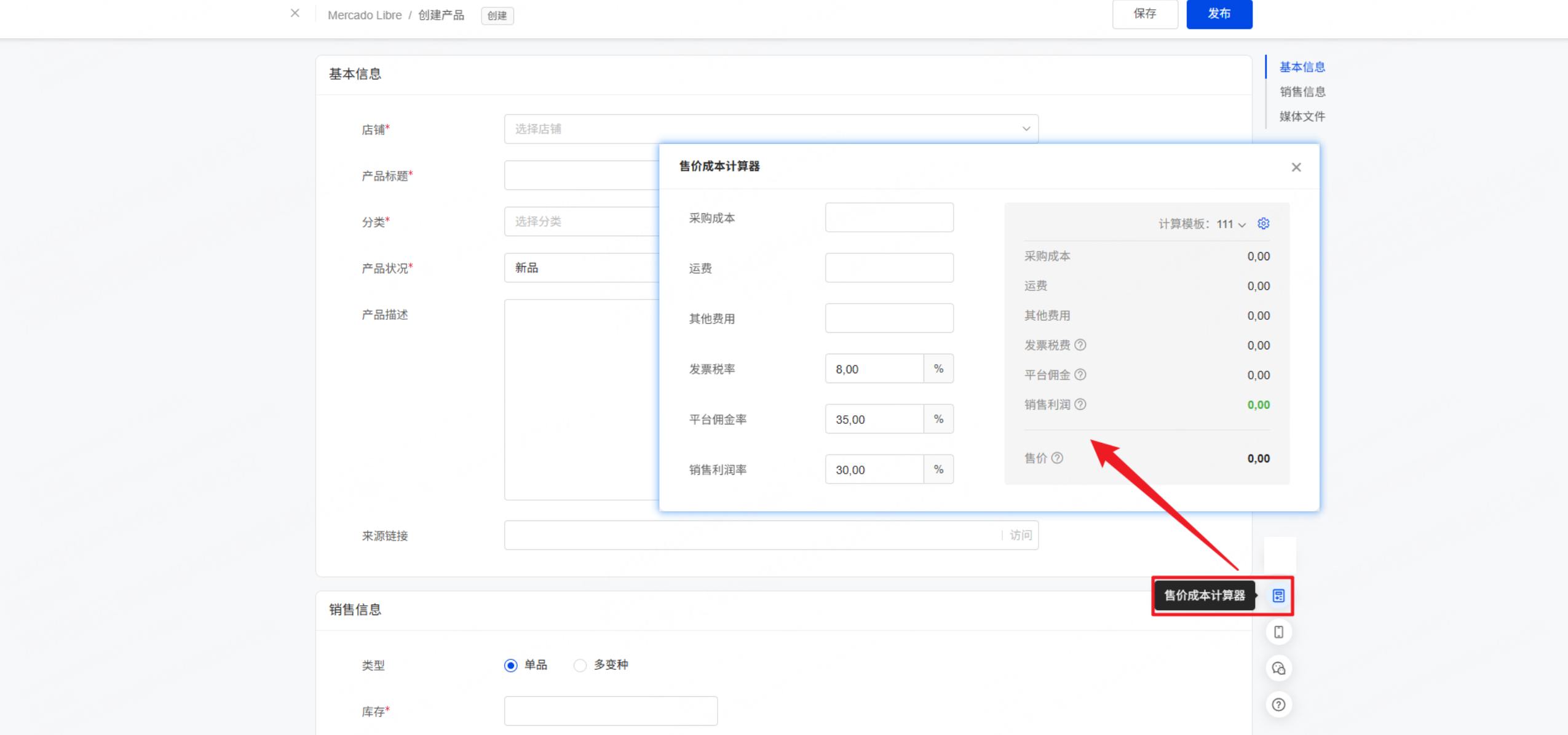
Task: Open the mobile phone preview icon
Action: click(x=1278, y=632)
